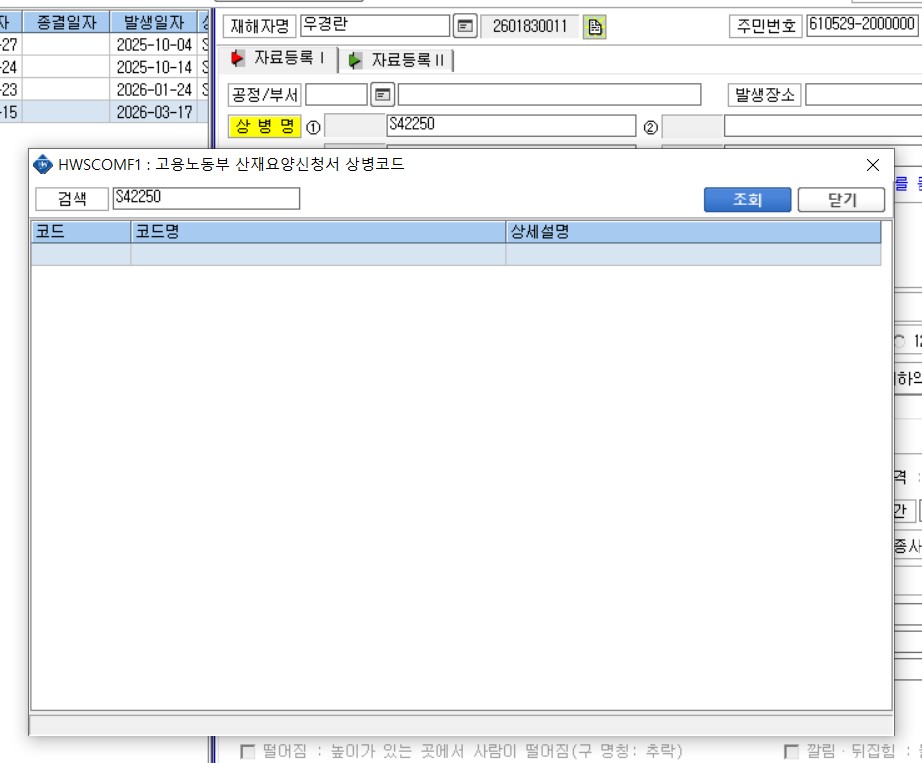
Task: Click the 닫기 button
Action: click(841, 200)
